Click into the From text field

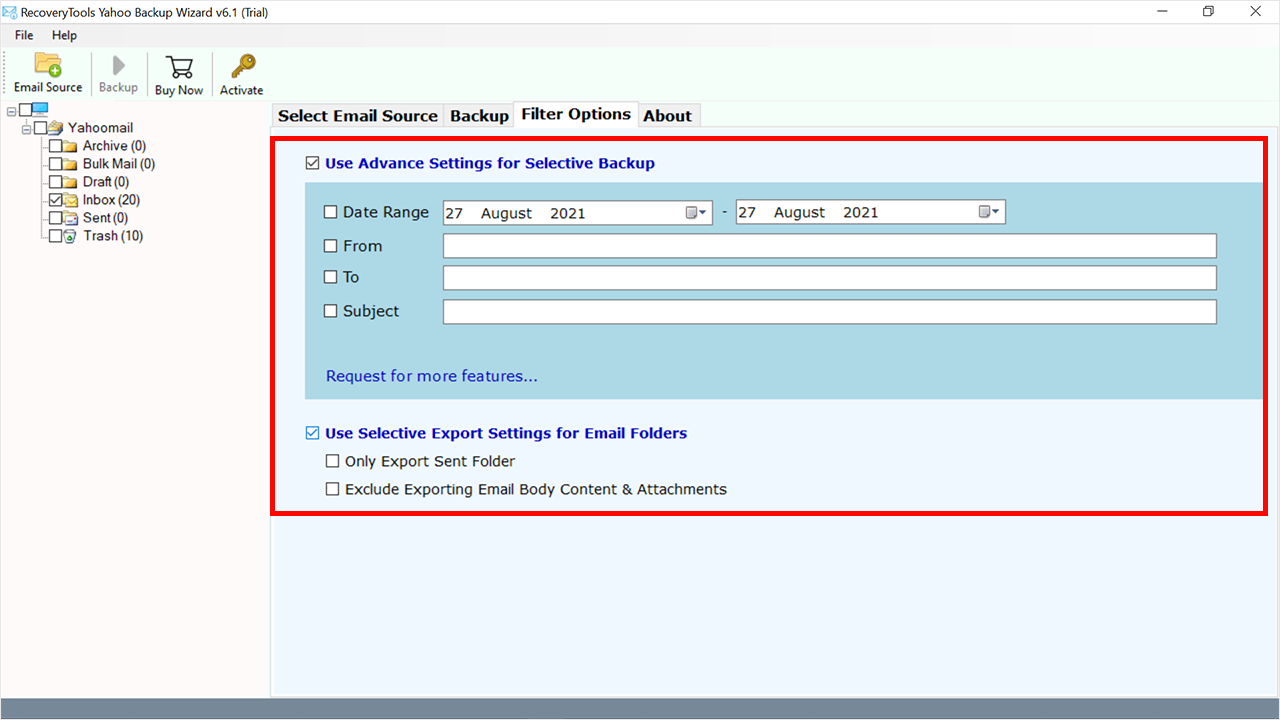pyautogui.click(x=830, y=246)
